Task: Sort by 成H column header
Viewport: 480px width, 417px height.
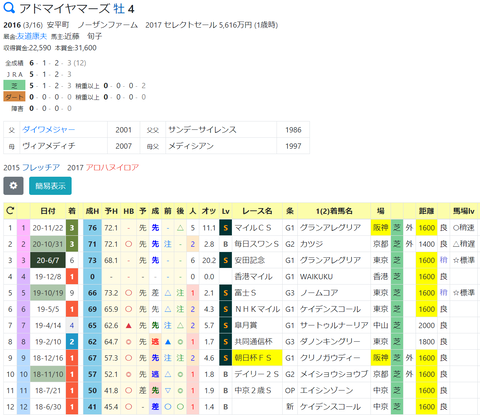Action: tap(92, 211)
